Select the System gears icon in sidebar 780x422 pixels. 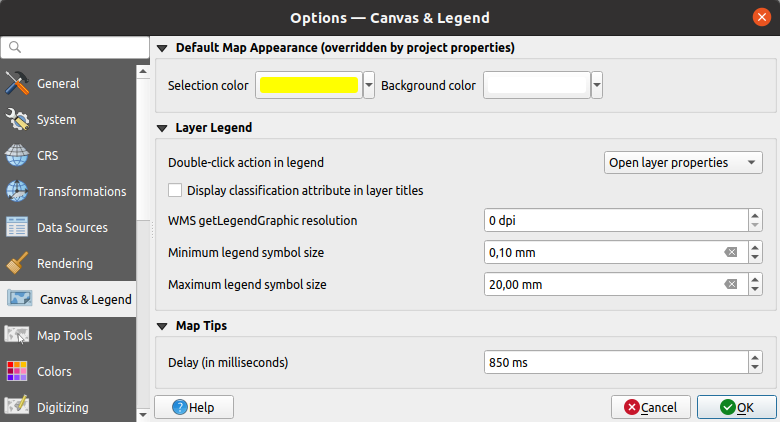click(18, 120)
